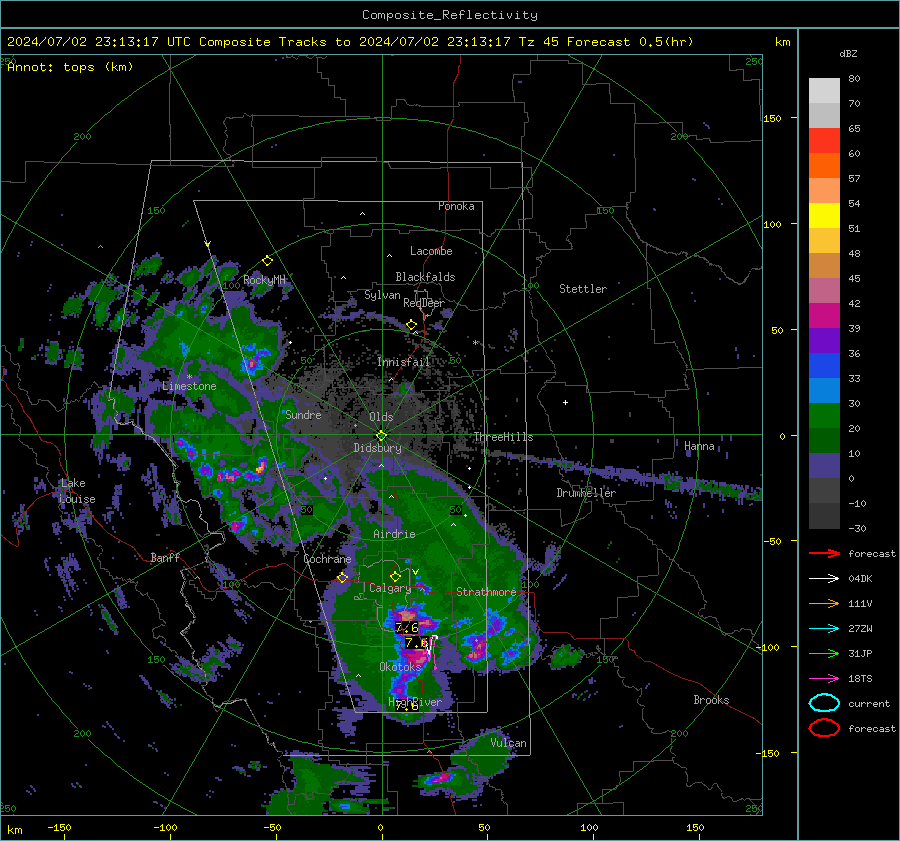
Task: Click the yellow radar diamond at map center
Action: (381, 436)
